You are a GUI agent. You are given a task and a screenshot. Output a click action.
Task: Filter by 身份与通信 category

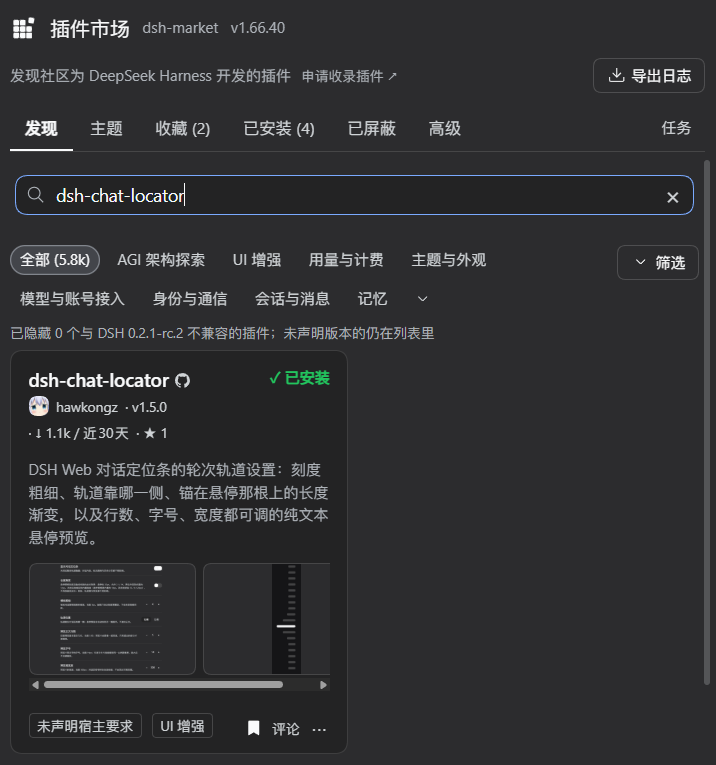coord(190,299)
